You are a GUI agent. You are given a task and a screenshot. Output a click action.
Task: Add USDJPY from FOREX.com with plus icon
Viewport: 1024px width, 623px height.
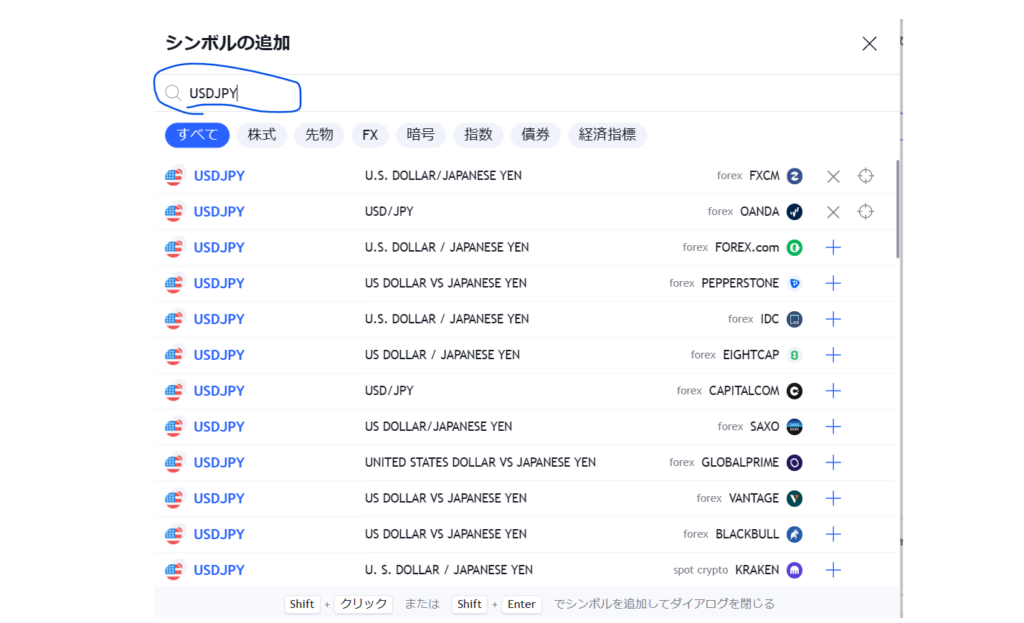833,248
